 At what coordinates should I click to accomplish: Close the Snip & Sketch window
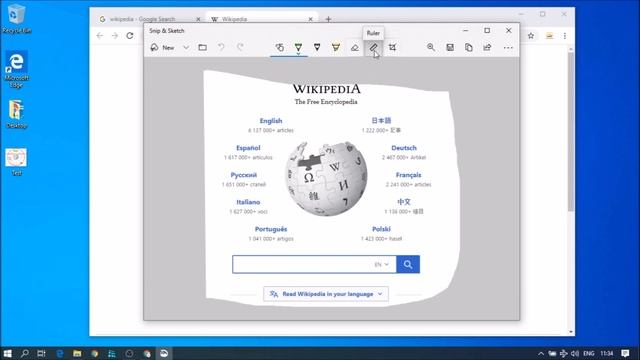(x=509, y=31)
